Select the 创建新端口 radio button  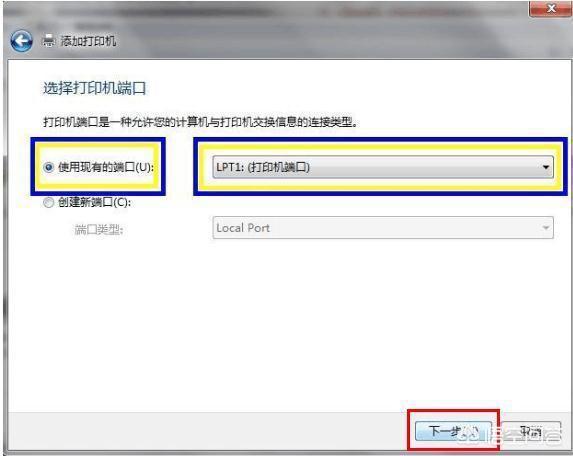point(48,202)
